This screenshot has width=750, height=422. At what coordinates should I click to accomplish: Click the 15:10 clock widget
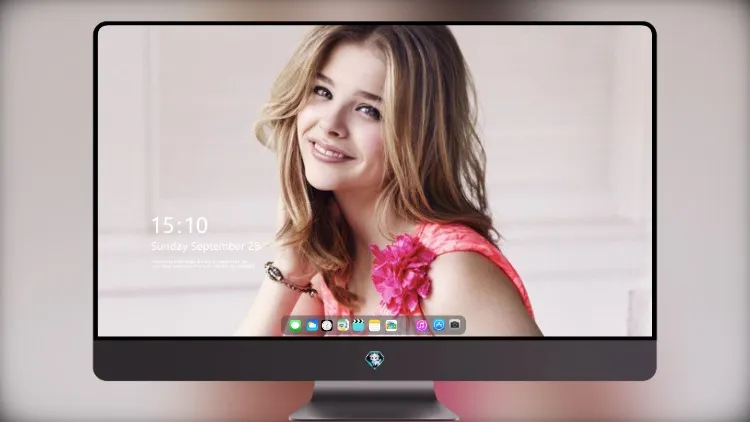tap(179, 225)
